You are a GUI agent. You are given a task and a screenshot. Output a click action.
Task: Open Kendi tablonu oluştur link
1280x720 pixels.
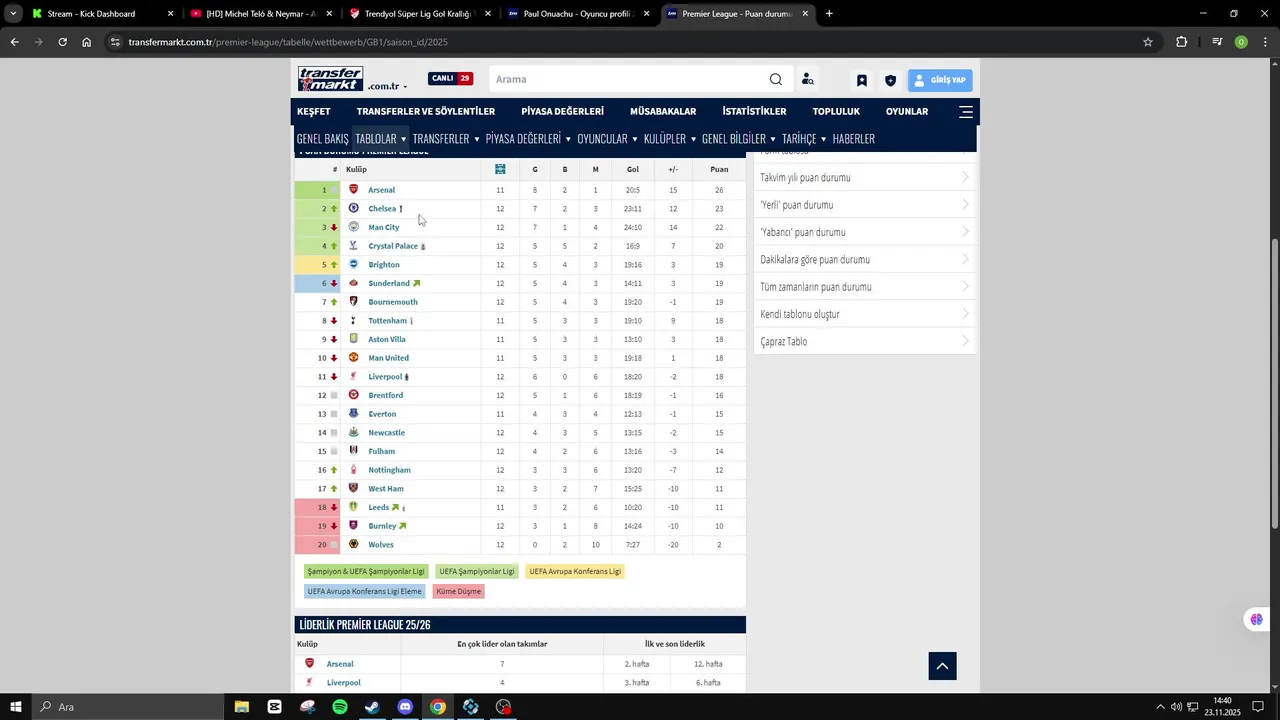point(865,314)
